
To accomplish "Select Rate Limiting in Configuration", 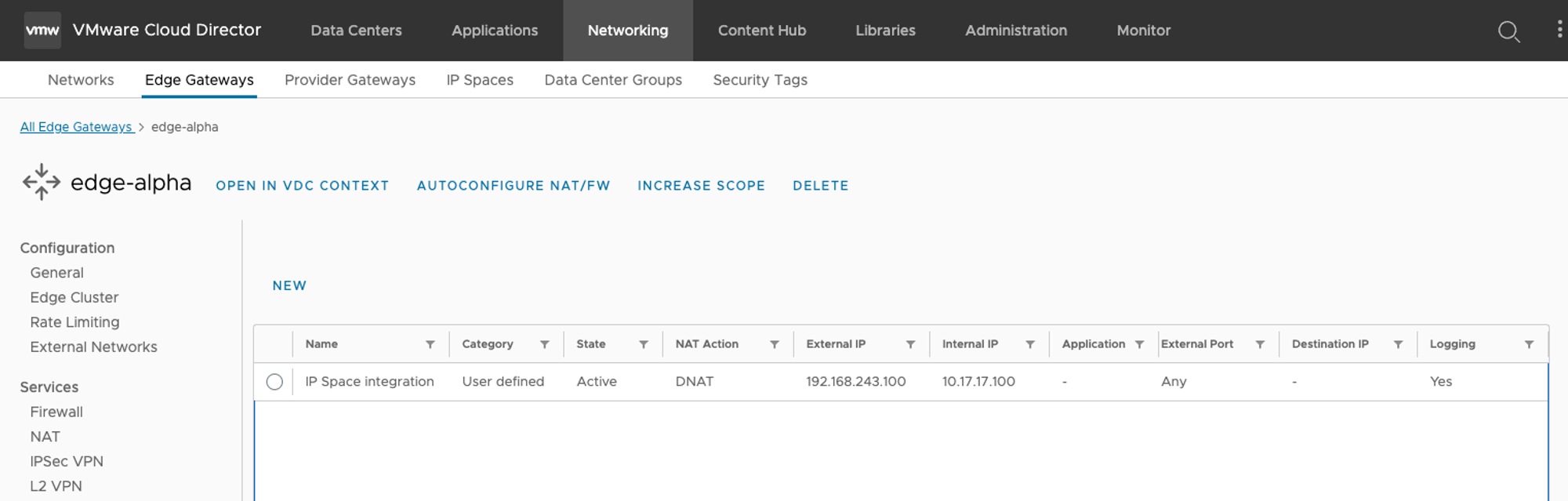I will coord(74,322).
